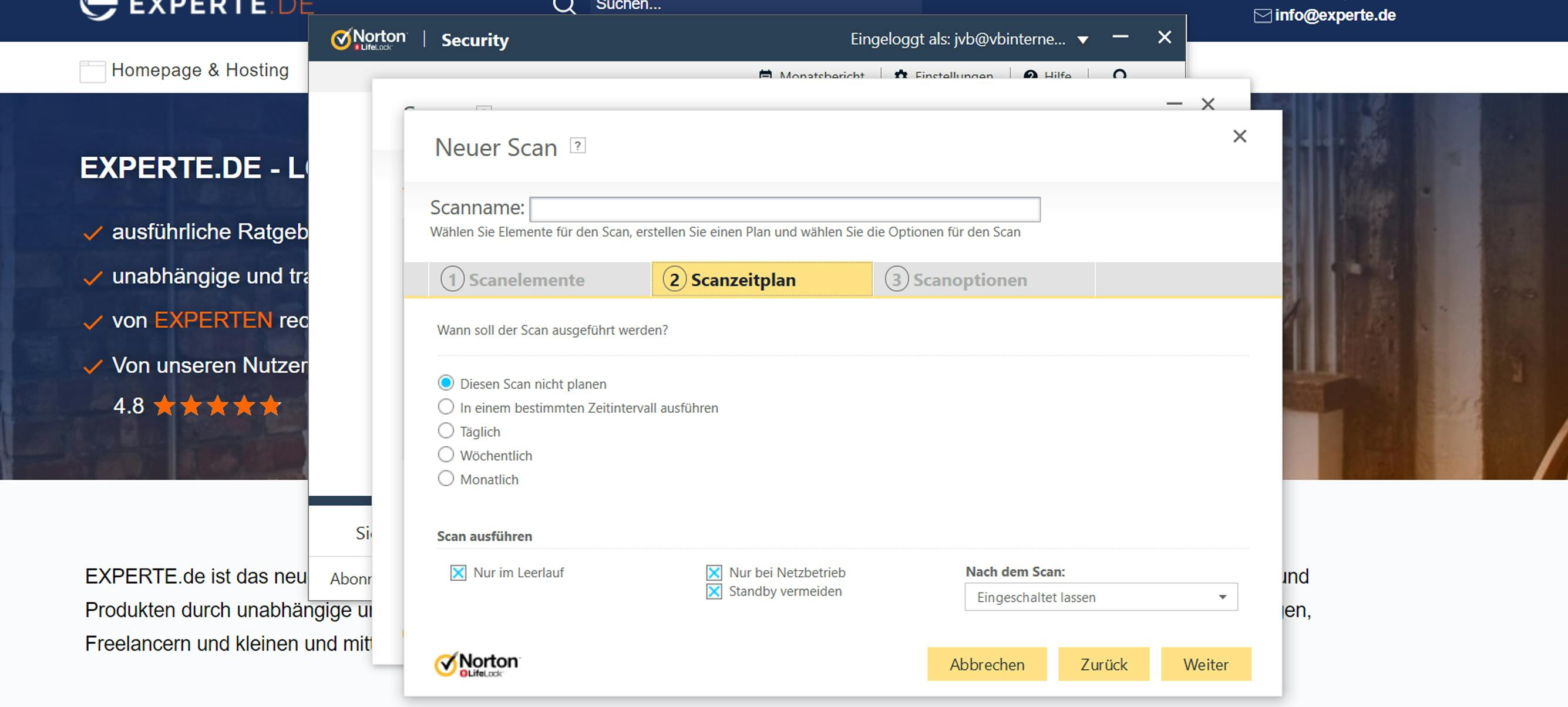This screenshot has height=707, width=1568.
Task: Expand the logged-in account menu arrow
Action: tap(1082, 39)
